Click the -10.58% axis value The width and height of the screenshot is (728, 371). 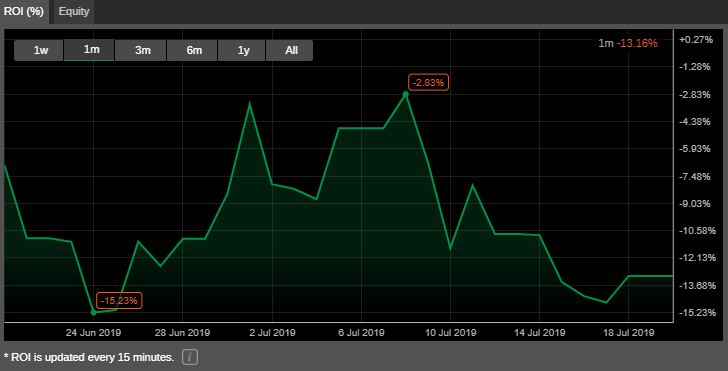[x=697, y=231]
